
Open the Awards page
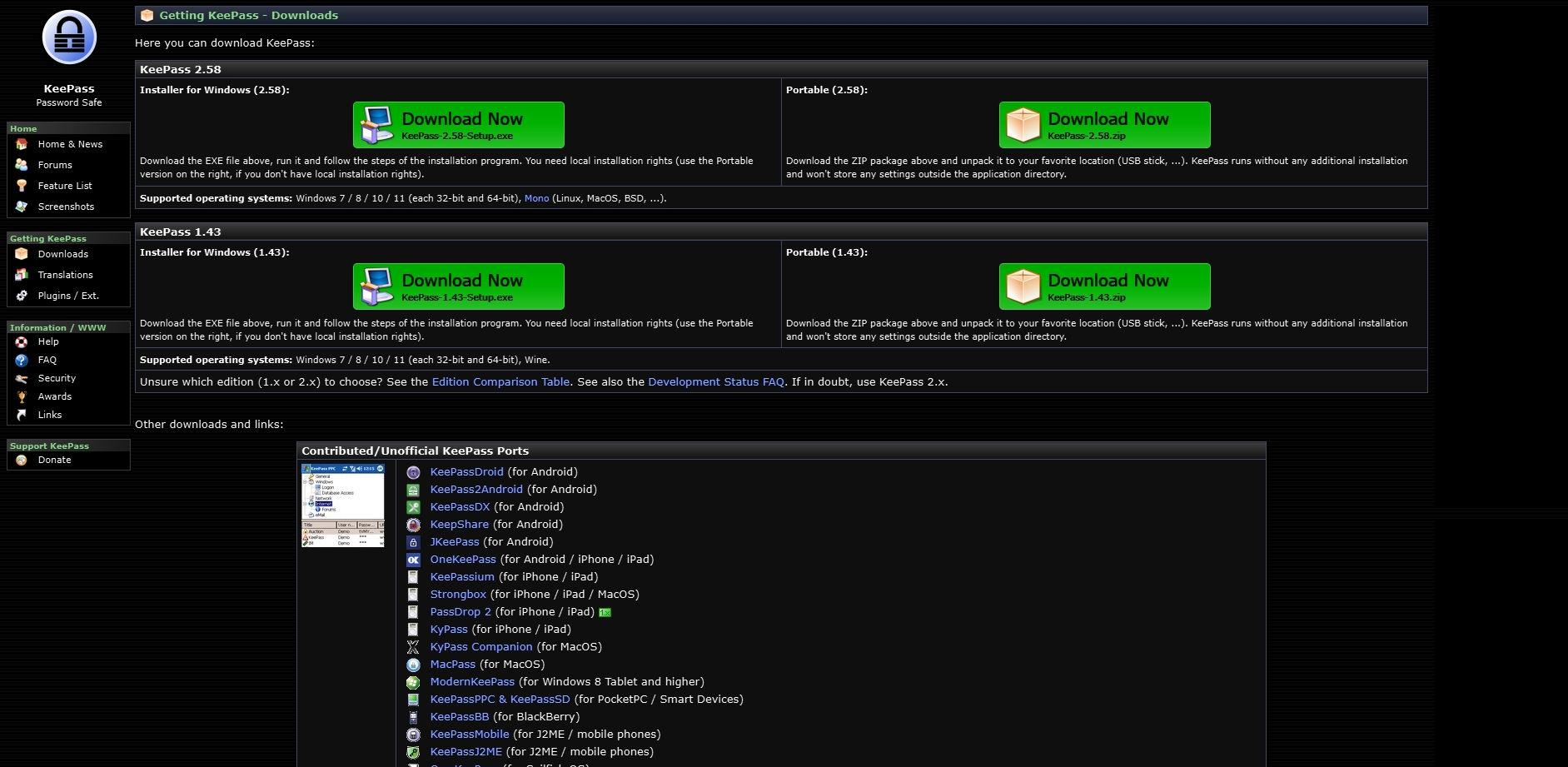54,396
